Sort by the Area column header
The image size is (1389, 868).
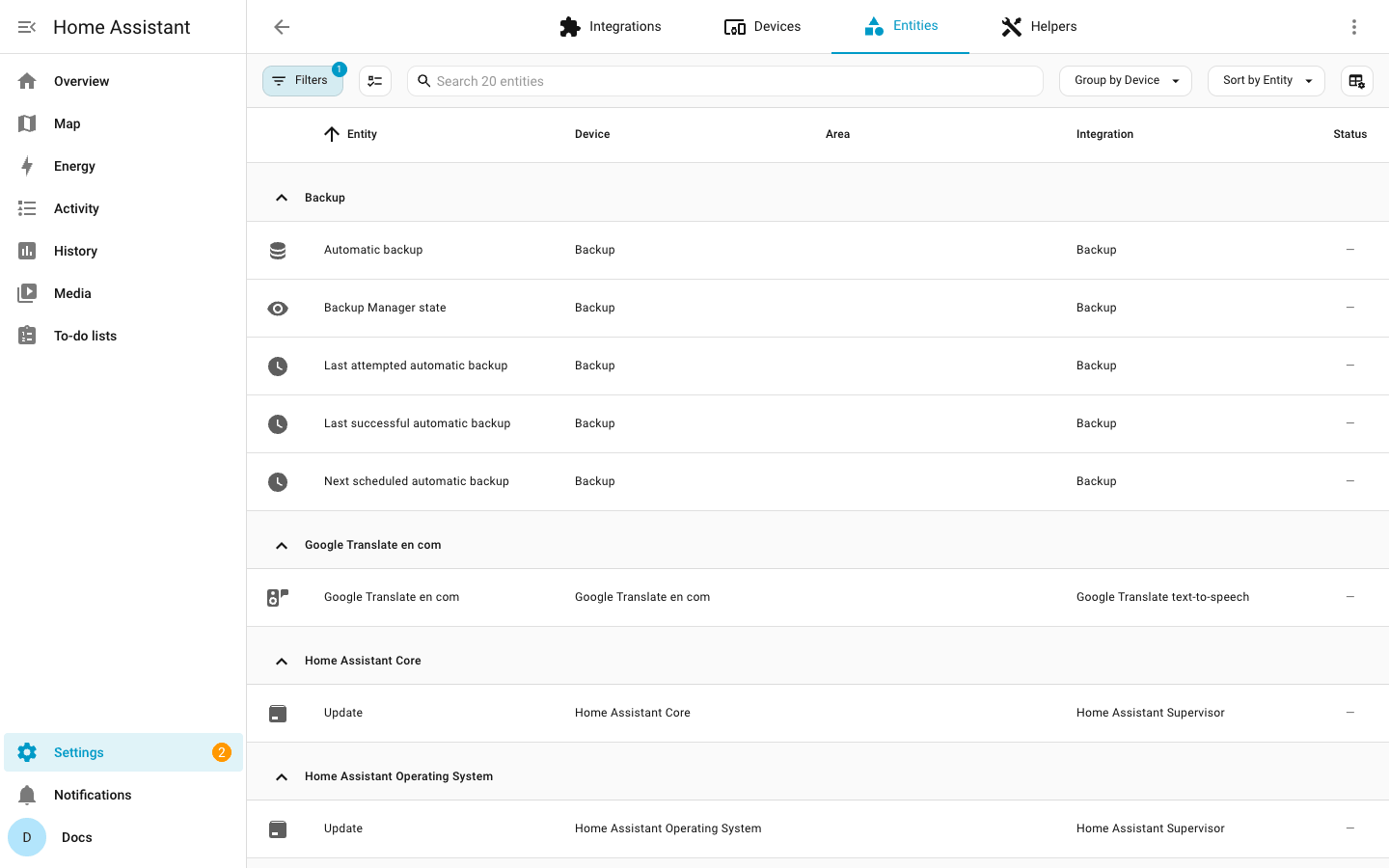tap(837, 134)
